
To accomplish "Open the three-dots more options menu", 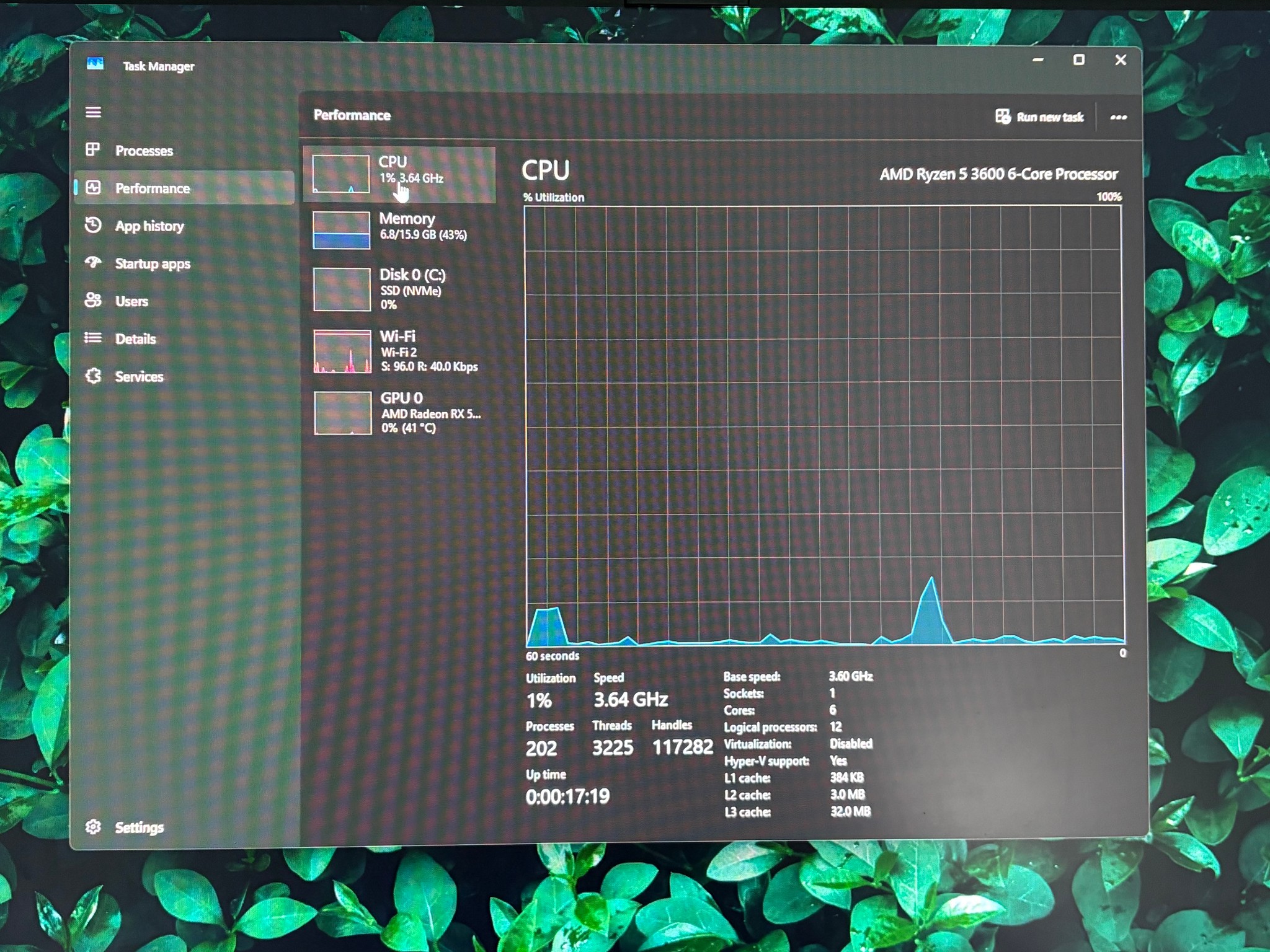I will coord(1118,117).
